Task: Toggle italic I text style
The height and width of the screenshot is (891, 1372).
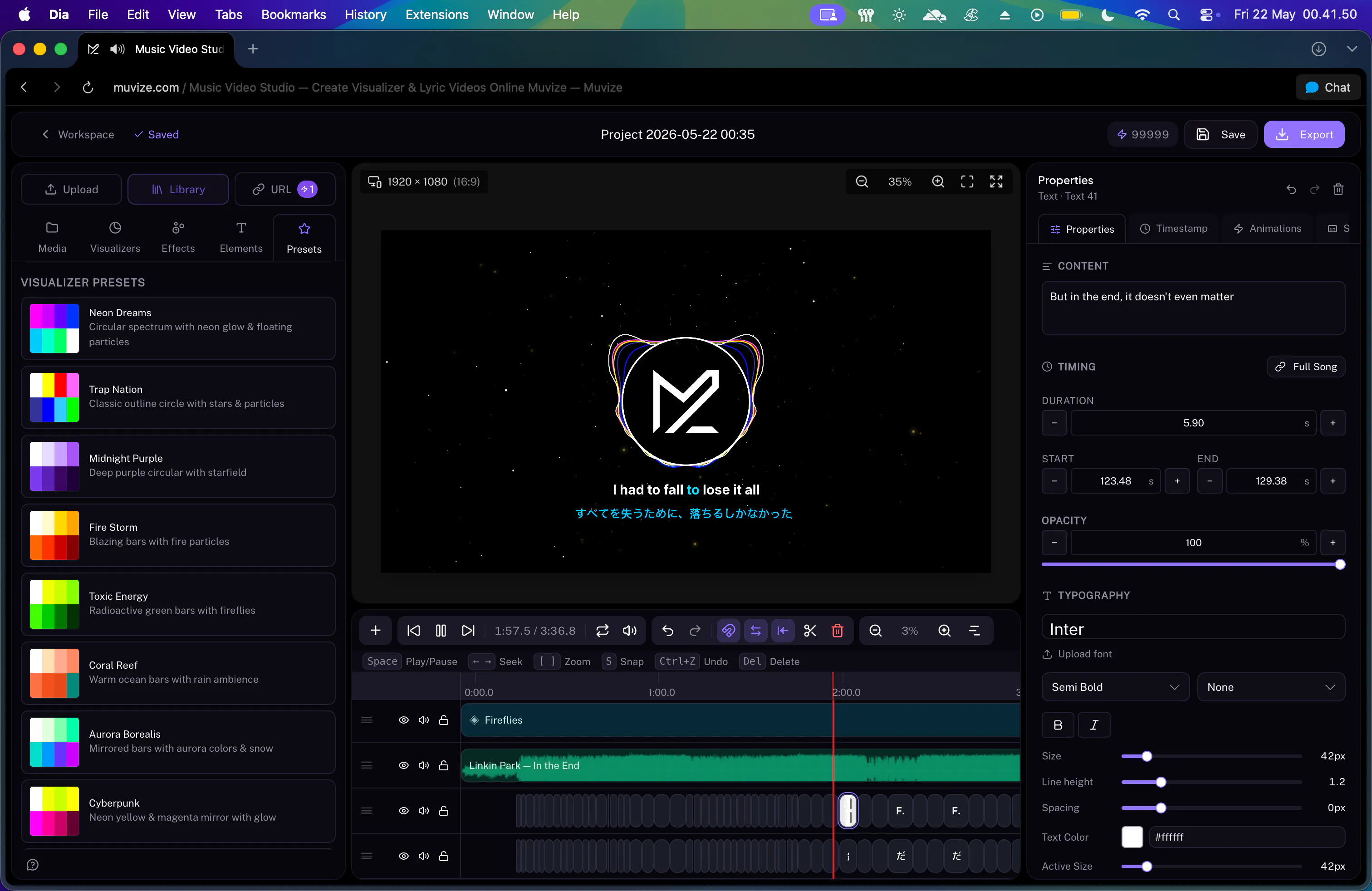Action: pyautogui.click(x=1093, y=725)
